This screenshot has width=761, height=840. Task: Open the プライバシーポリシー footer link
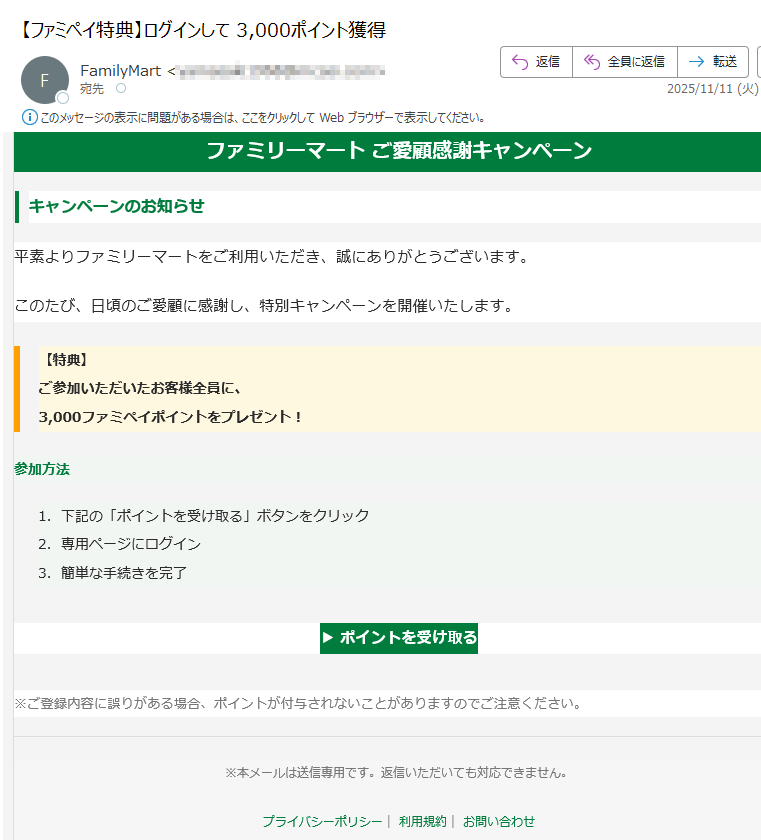coord(322,821)
